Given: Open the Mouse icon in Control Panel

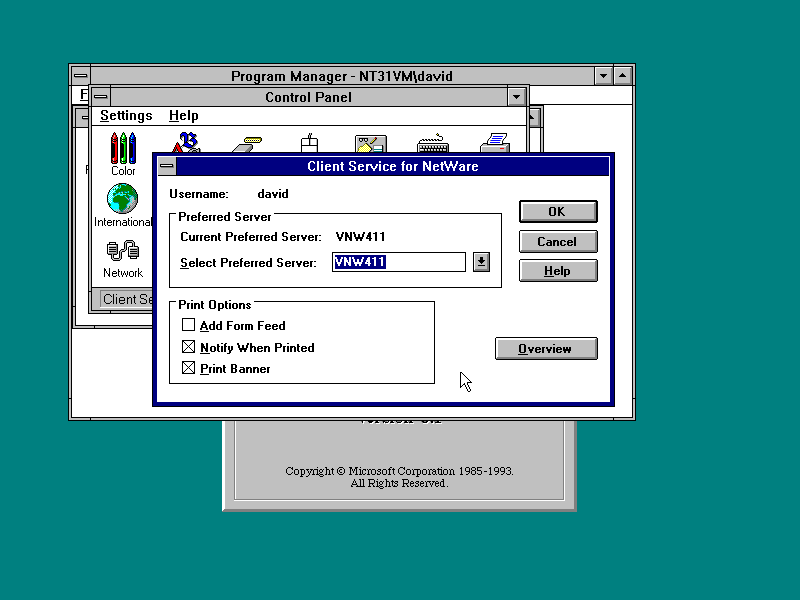Looking at the screenshot, I should 309,143.
